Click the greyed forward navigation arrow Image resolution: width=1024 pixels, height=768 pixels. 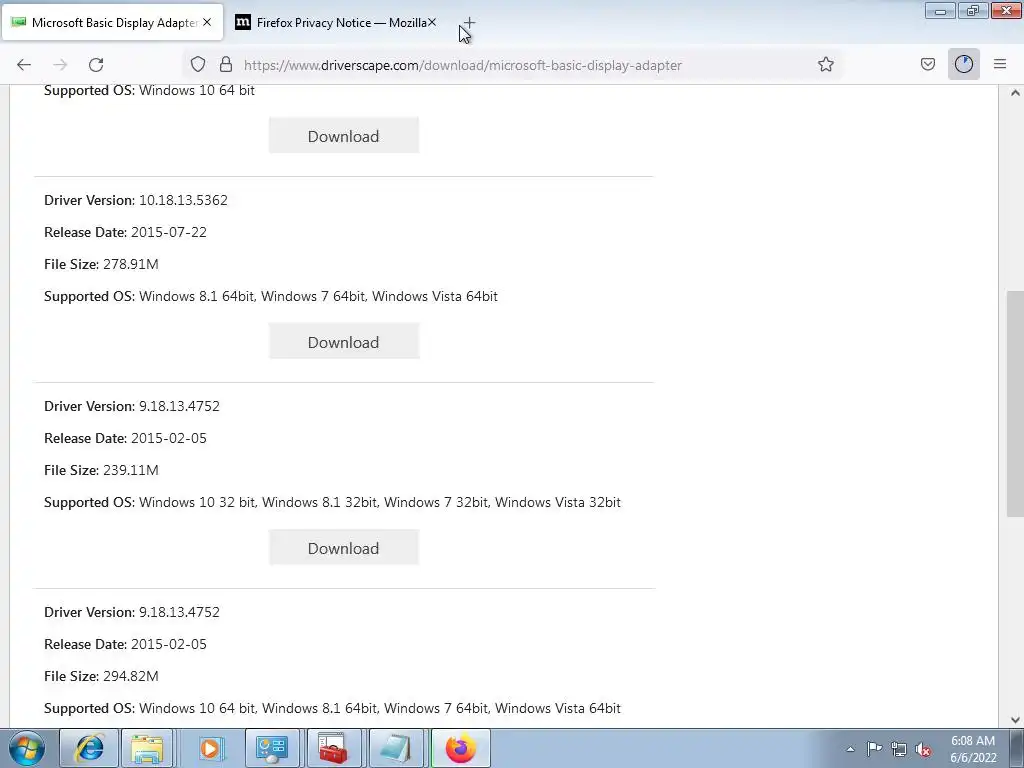pyautogui.click(x=60, y=65)
